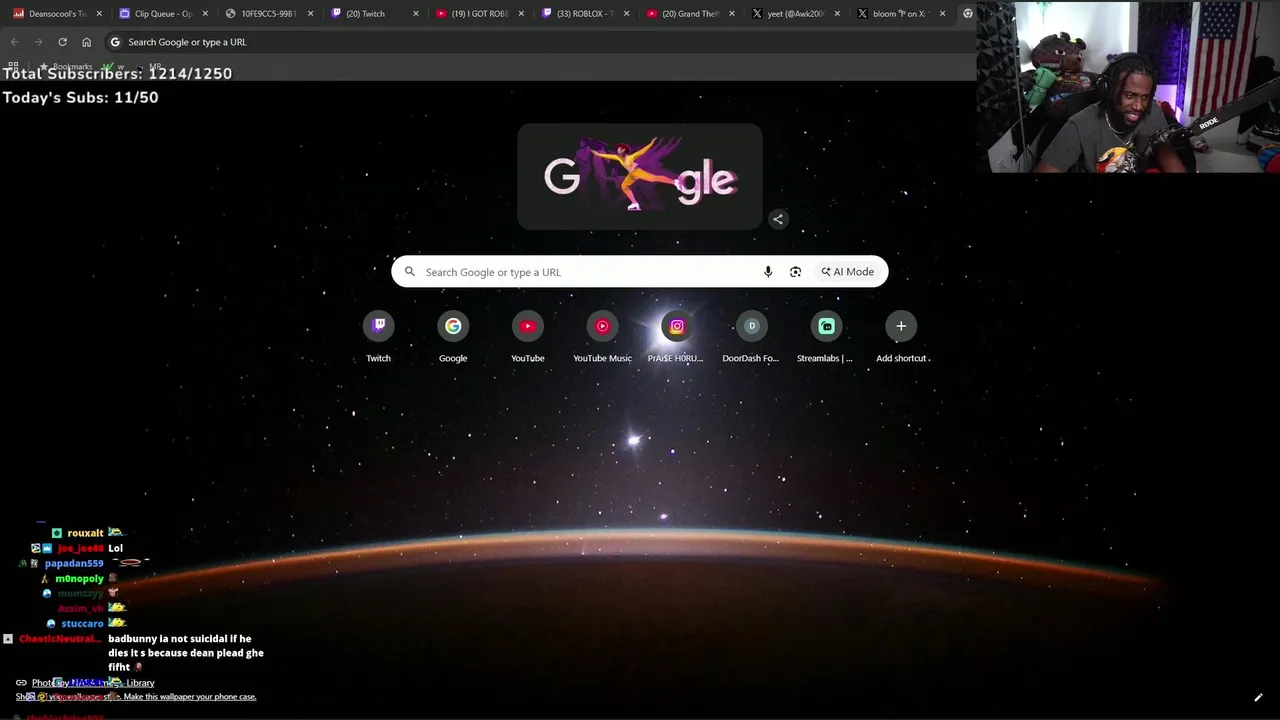
Task: Open the Bookmarks folder in bookmarks bar
Action: pyautogui.click(x=66, y=67)
